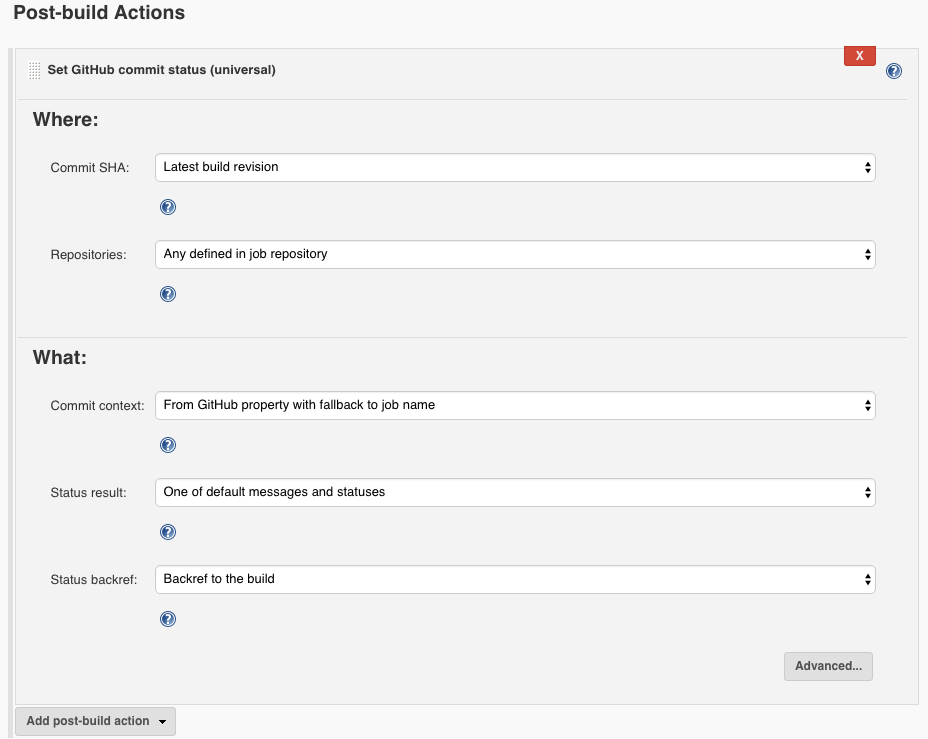Show help for Status backref field

(168, 619)
